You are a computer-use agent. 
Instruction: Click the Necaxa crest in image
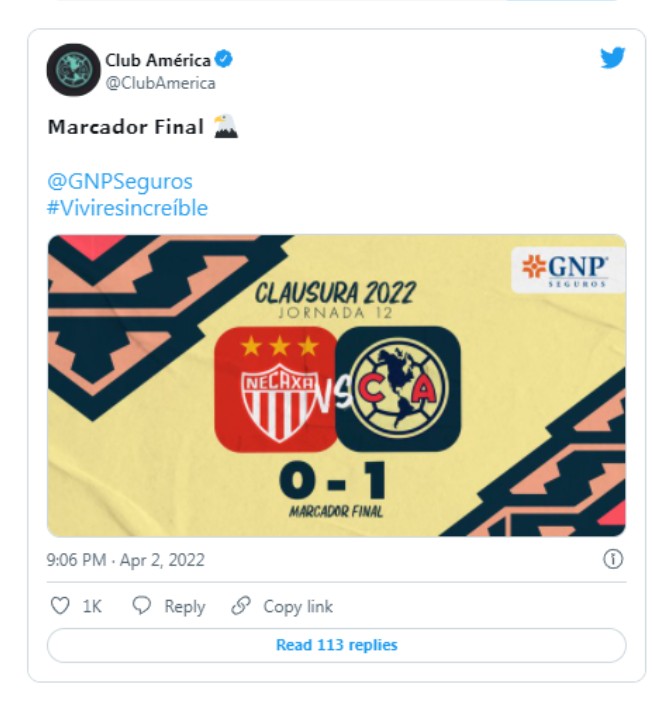coord(276,389)
